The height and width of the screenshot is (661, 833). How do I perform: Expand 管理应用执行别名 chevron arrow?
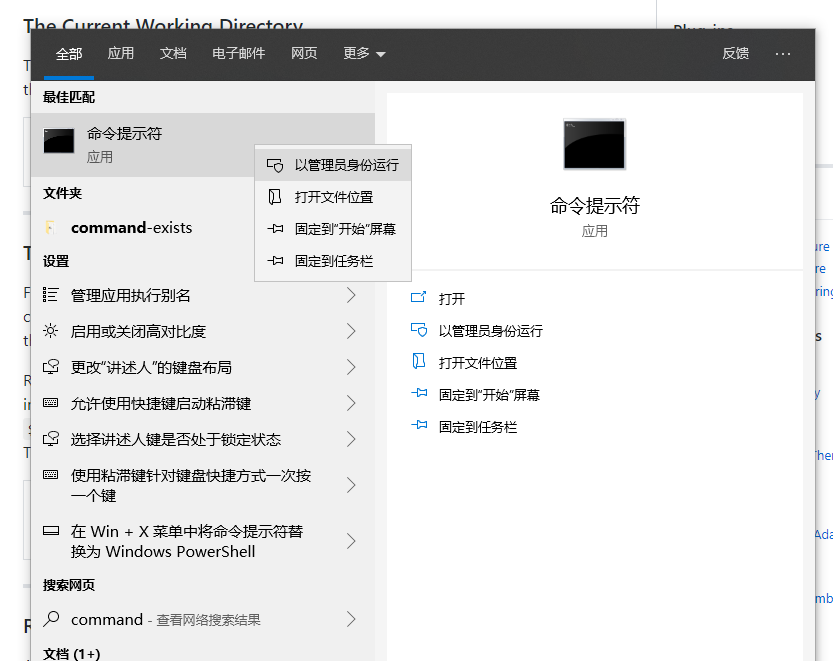351,295
